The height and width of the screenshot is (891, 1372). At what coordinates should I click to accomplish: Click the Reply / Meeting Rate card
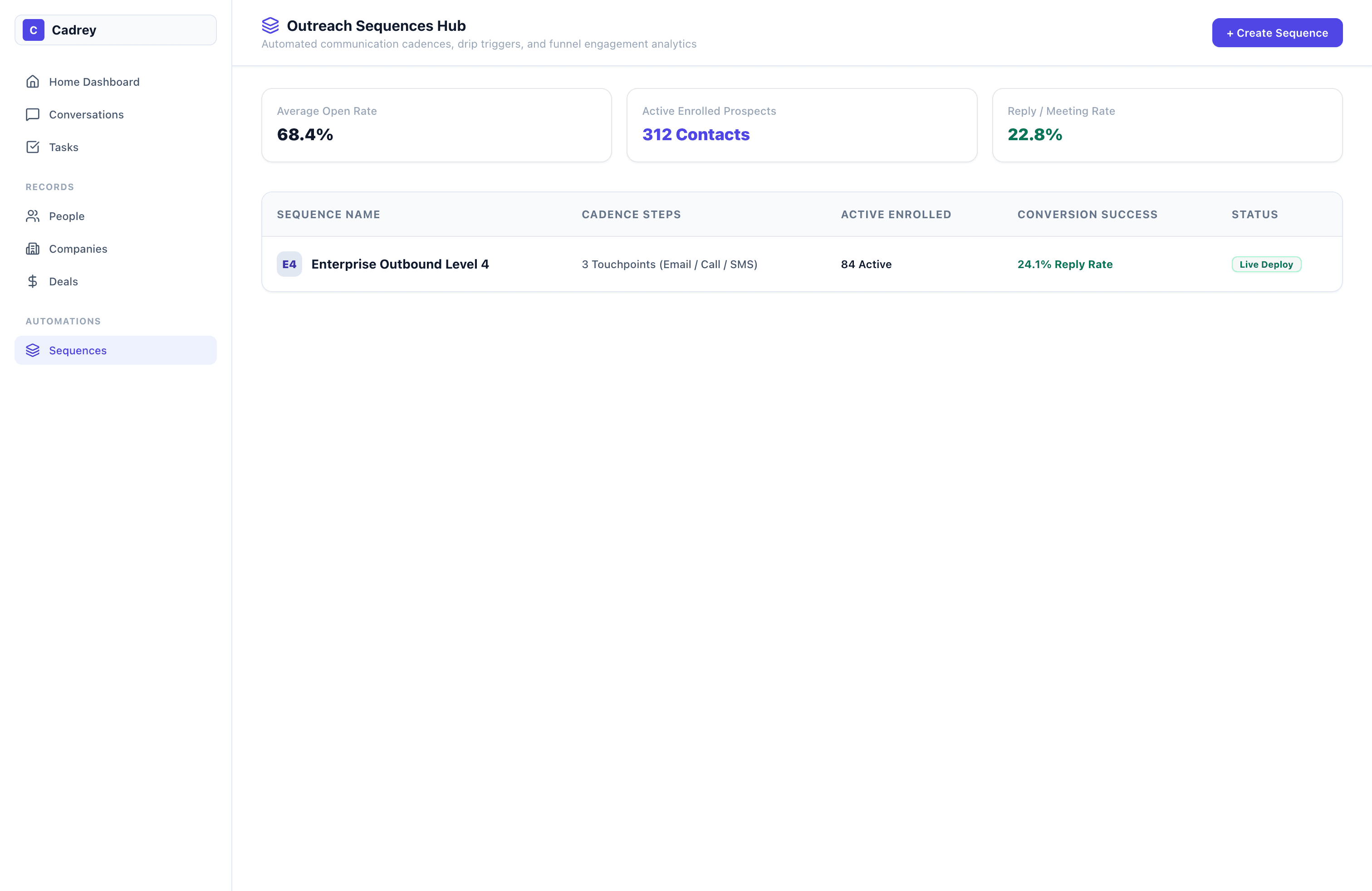1167,125
